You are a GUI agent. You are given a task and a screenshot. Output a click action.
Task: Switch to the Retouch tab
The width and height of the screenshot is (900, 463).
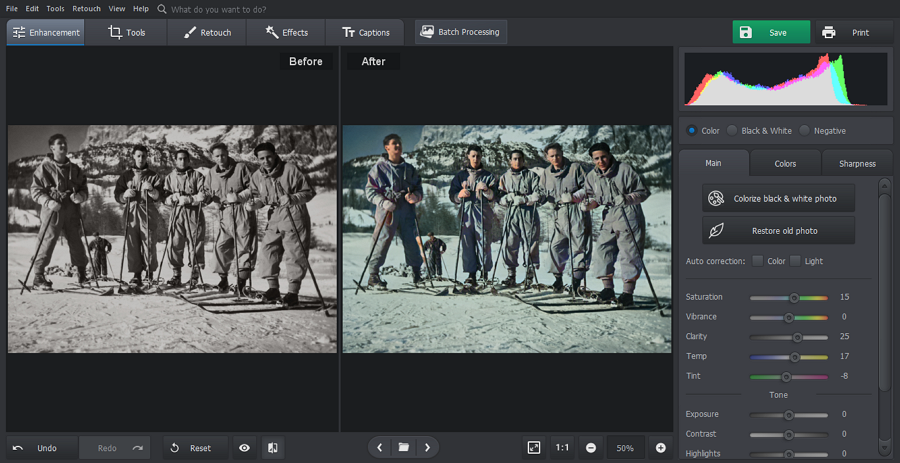206,32
